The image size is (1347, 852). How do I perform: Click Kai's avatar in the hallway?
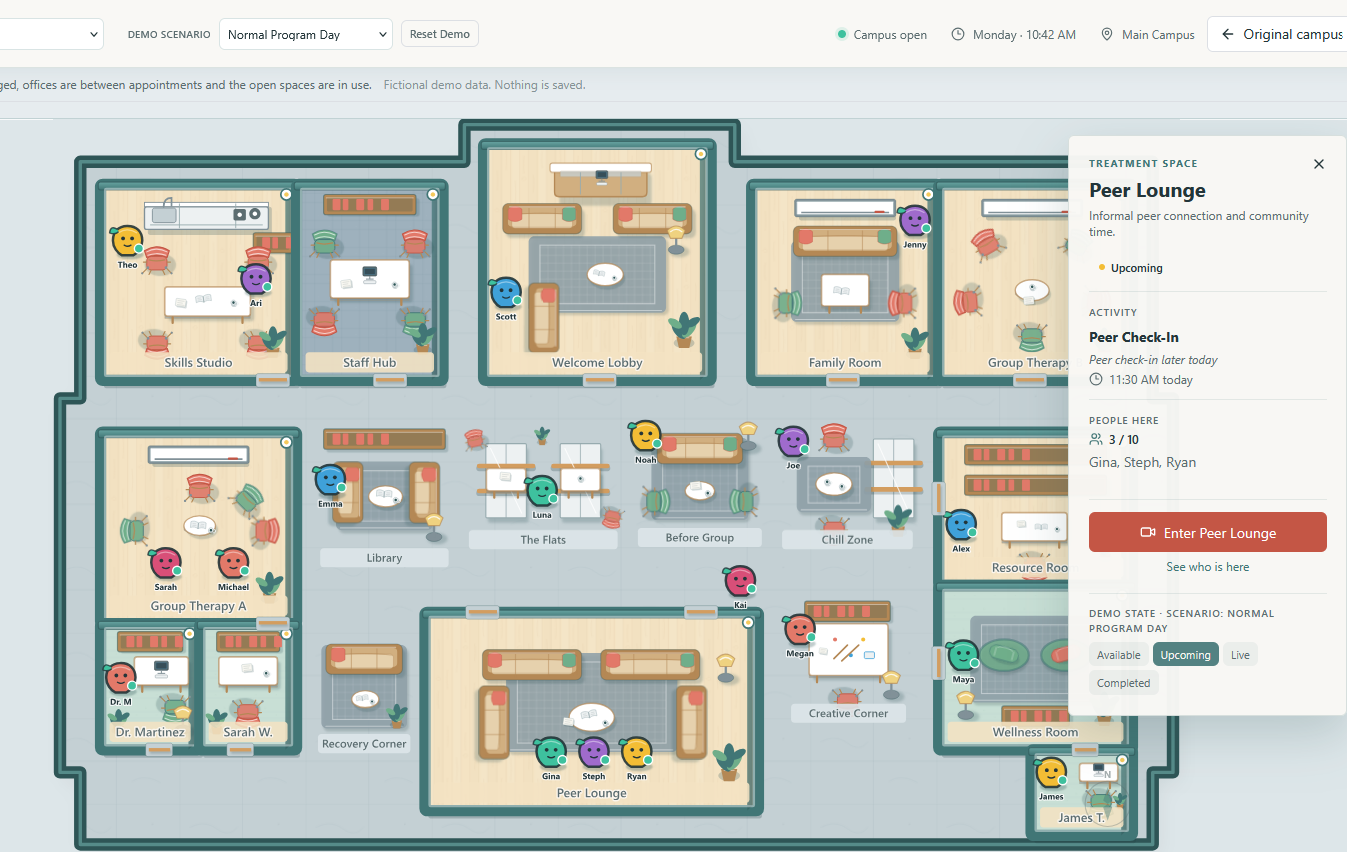[739, 581]
